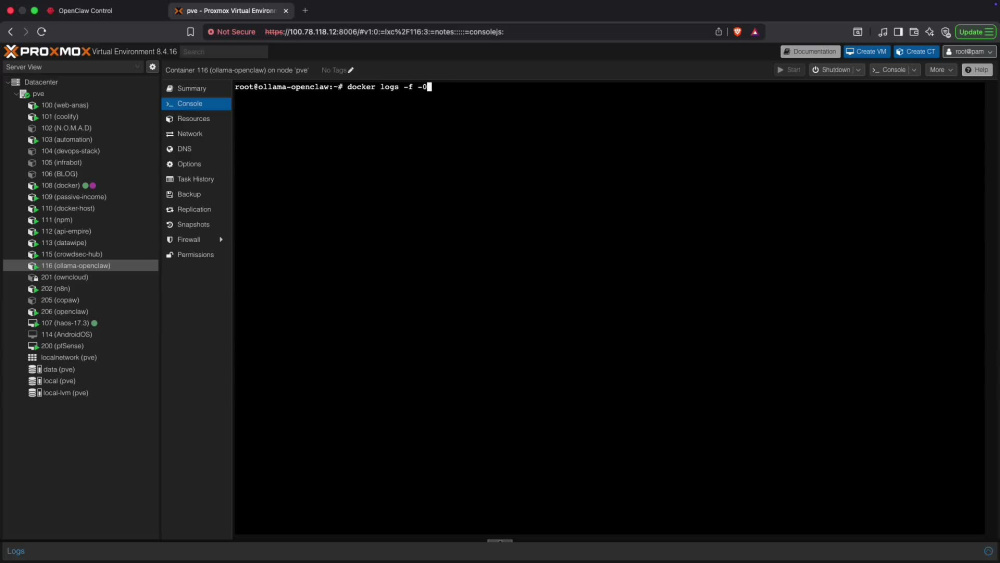Screen dimensions: 1000x563
Task: Select container 206 (openclaw)
Action: [x=64, y=312]
